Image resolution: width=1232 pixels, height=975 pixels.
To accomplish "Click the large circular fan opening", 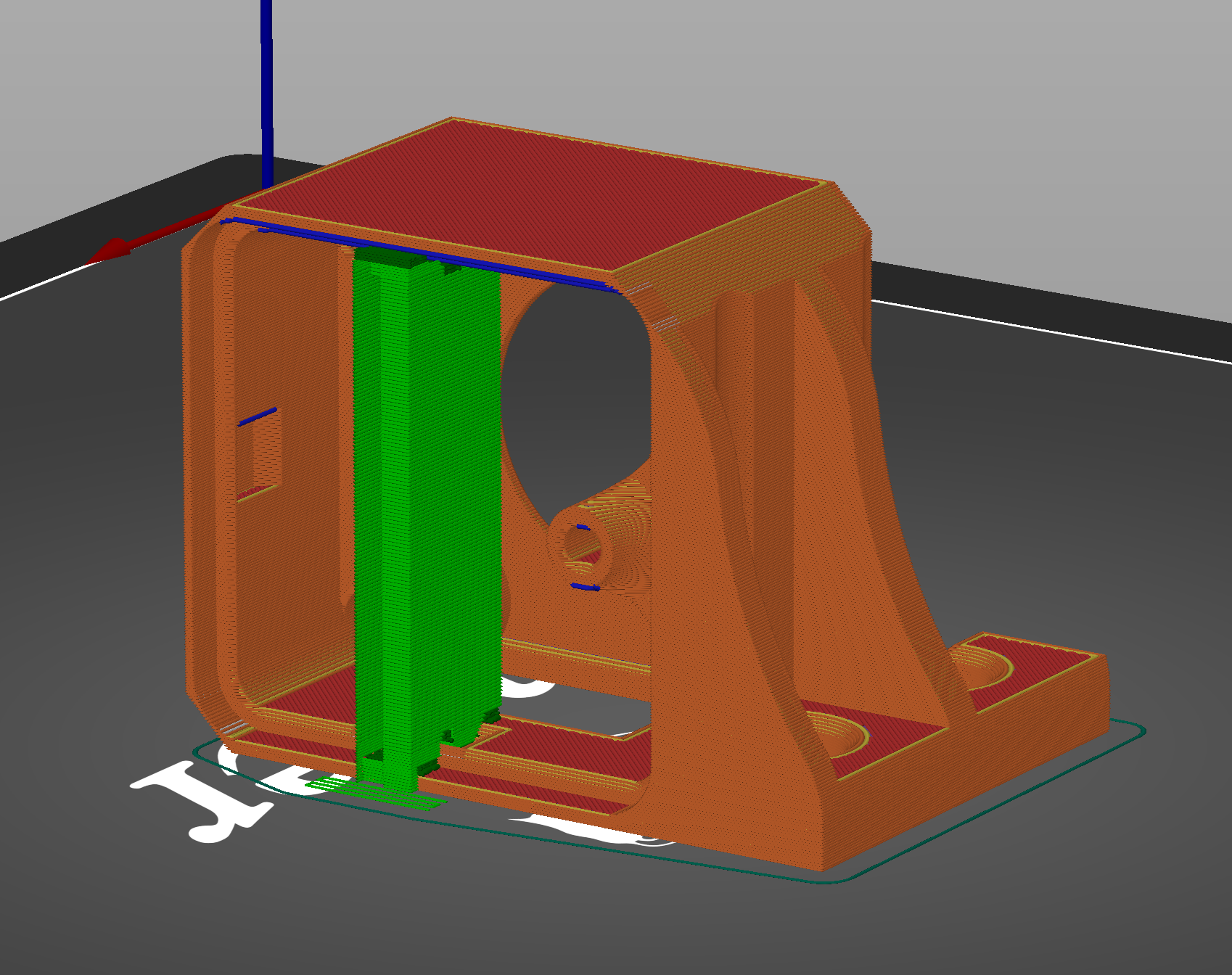I will click(573, 384).
